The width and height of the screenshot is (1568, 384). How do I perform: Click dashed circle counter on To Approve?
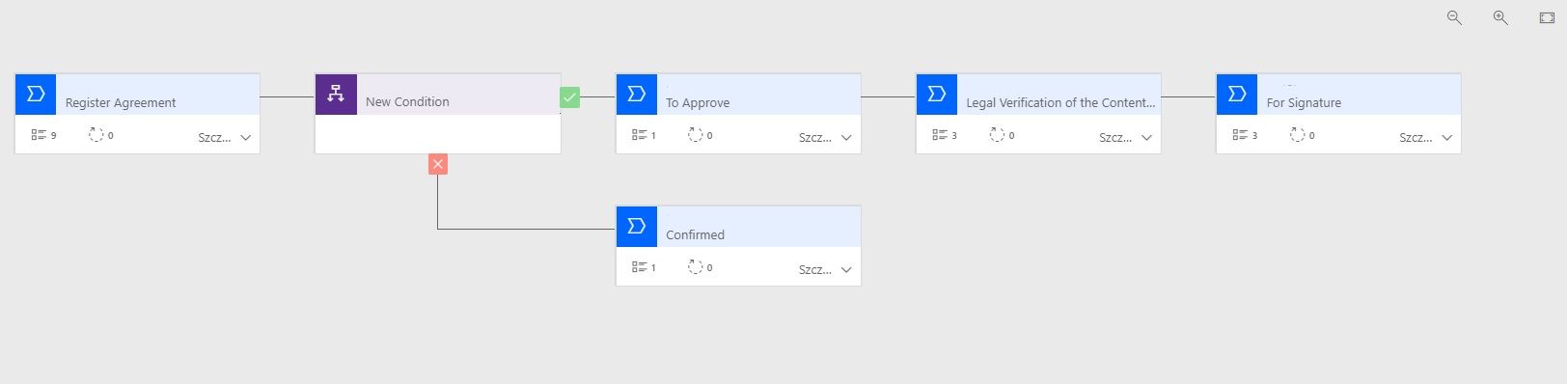click(x=695, y=135)
